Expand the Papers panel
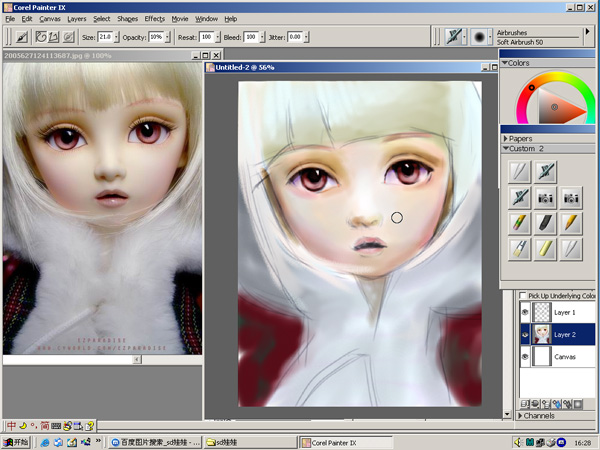600x450 pixels. pos(505,139)
